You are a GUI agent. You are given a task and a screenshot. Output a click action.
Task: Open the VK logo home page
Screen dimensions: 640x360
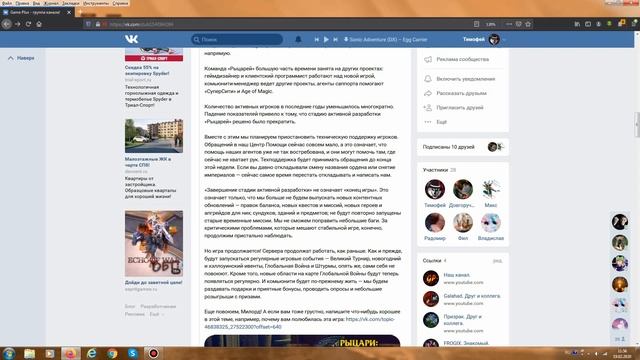click(x=131, y=39)
